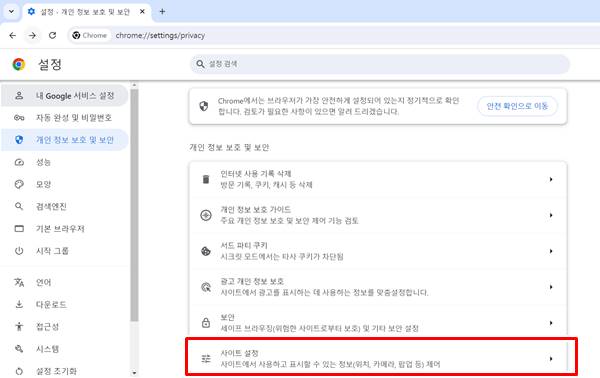Click the magnifier icon in 설정 검색
The image size is (600, 378).
pos(200,64)
